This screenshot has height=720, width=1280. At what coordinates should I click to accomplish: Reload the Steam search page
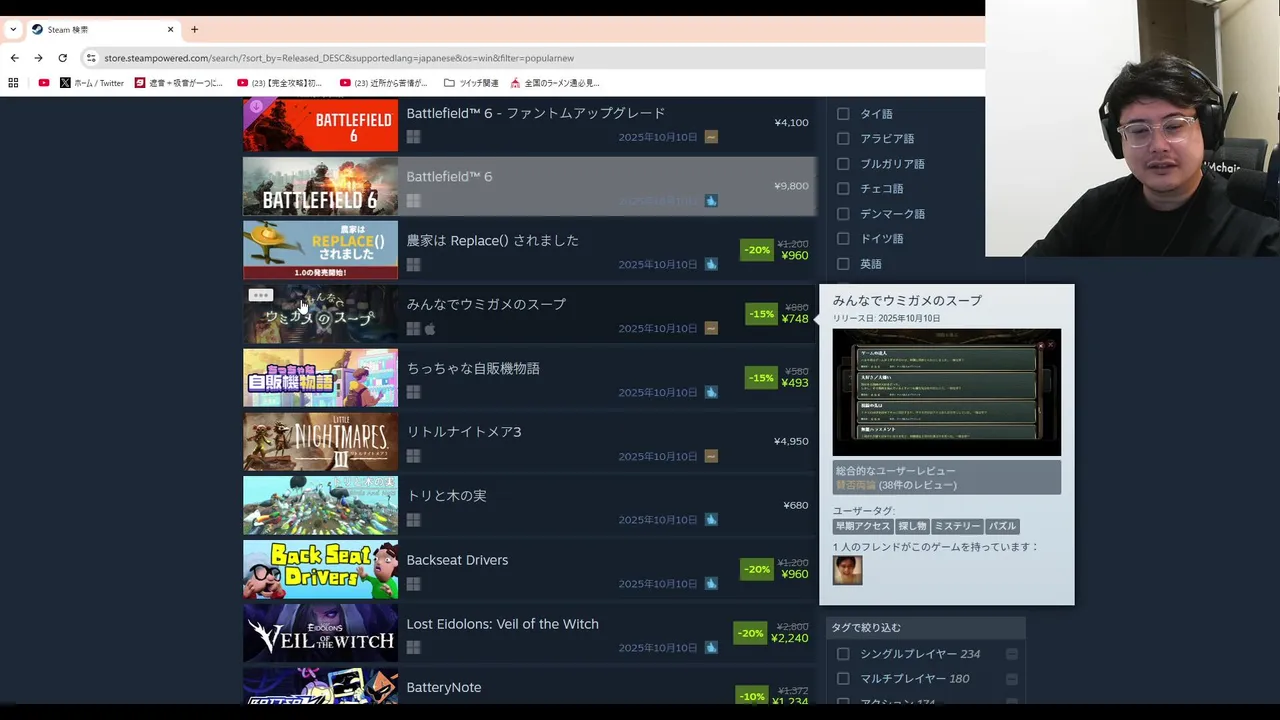[x=62, y=58]
